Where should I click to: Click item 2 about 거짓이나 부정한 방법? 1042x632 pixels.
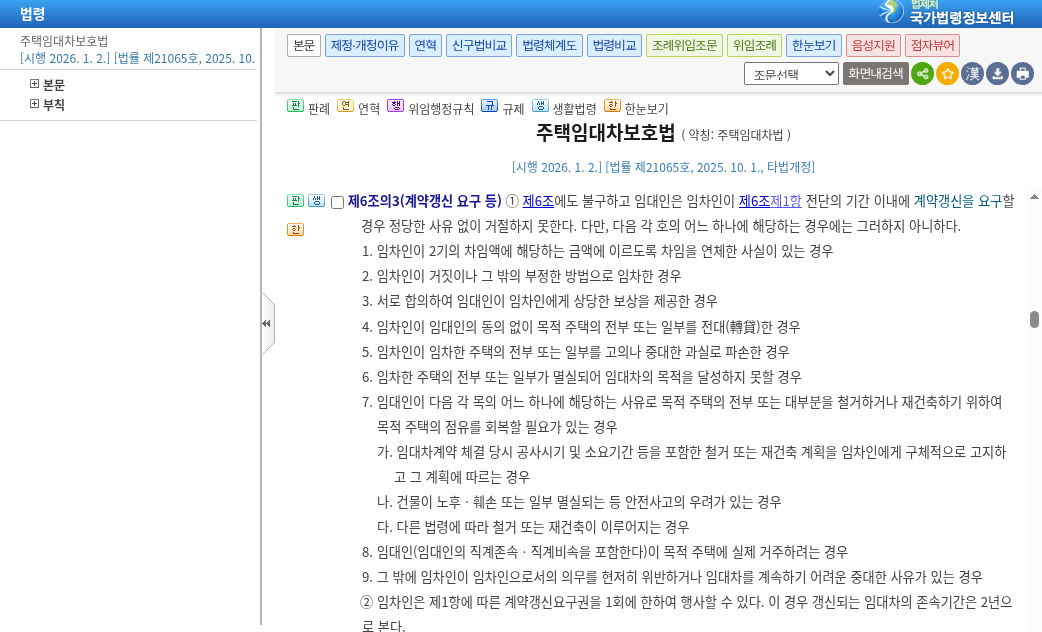click(x=522, y=276)
